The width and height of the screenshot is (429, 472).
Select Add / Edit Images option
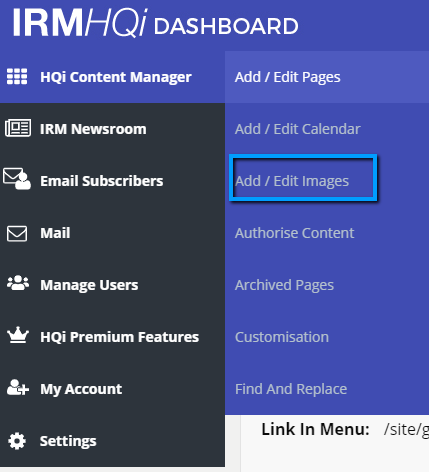pos(292,181)
